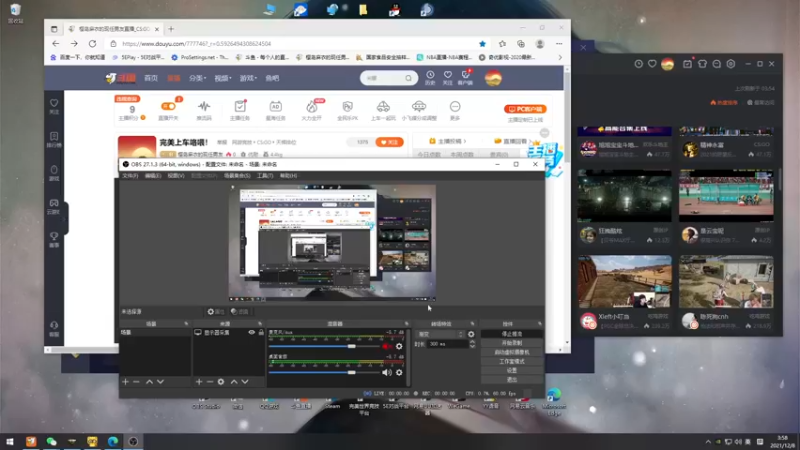
Task: Refresh the browser page
Action: tap(92, 44)
